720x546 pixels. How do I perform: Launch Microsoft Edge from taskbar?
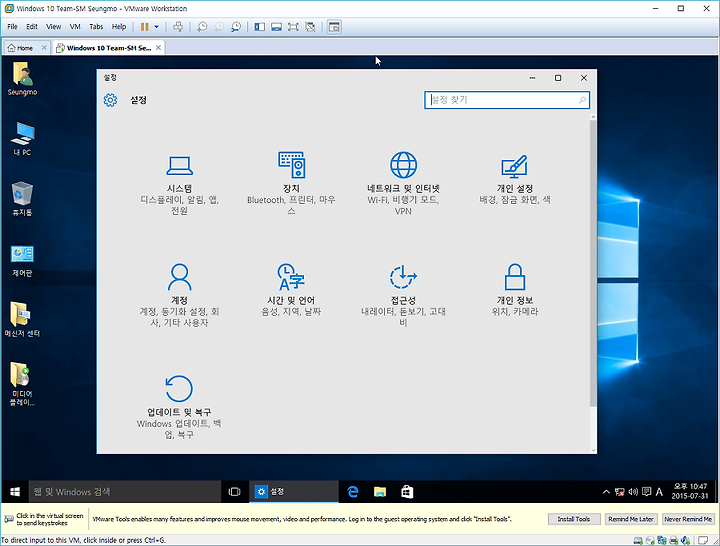(353, 492)
